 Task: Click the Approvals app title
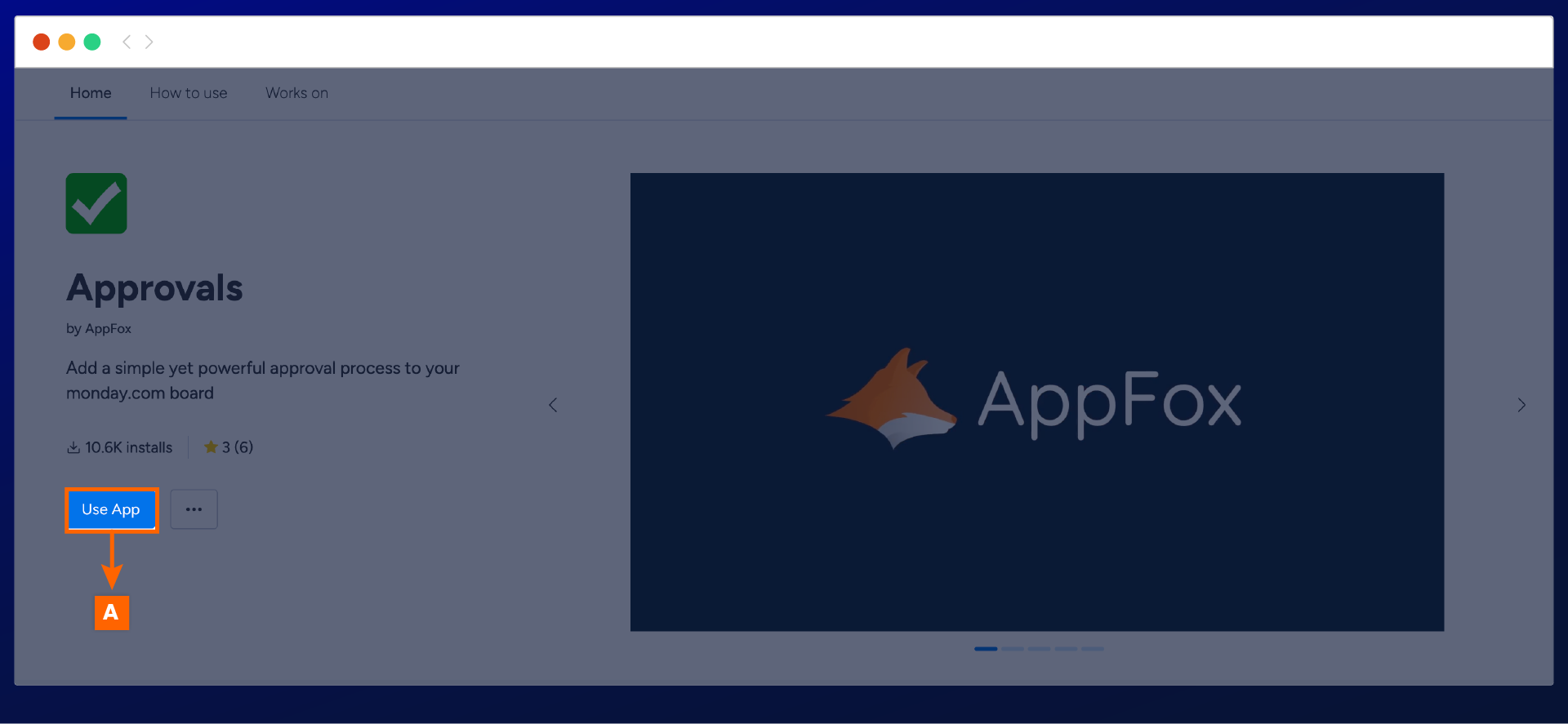pyautogui.click(x=154, y=288)
